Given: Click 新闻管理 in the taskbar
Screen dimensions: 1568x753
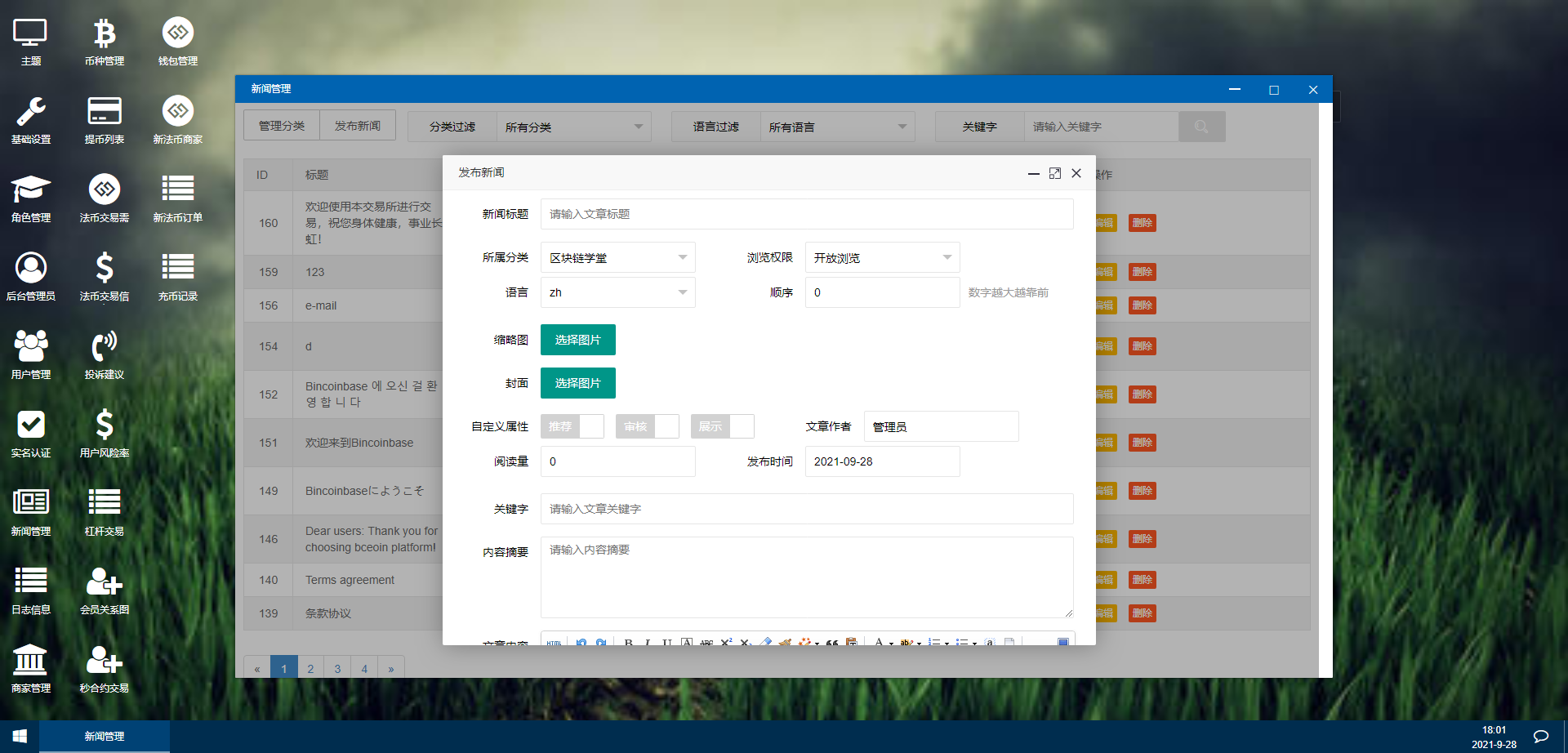Looking at the screenshot, I should coord(104,736).
